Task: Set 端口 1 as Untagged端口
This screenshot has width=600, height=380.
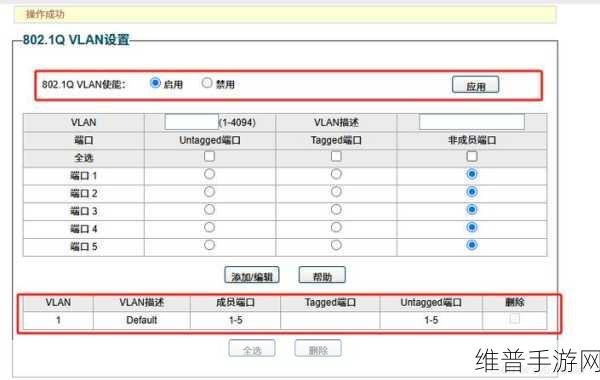Action: [209, 174]
